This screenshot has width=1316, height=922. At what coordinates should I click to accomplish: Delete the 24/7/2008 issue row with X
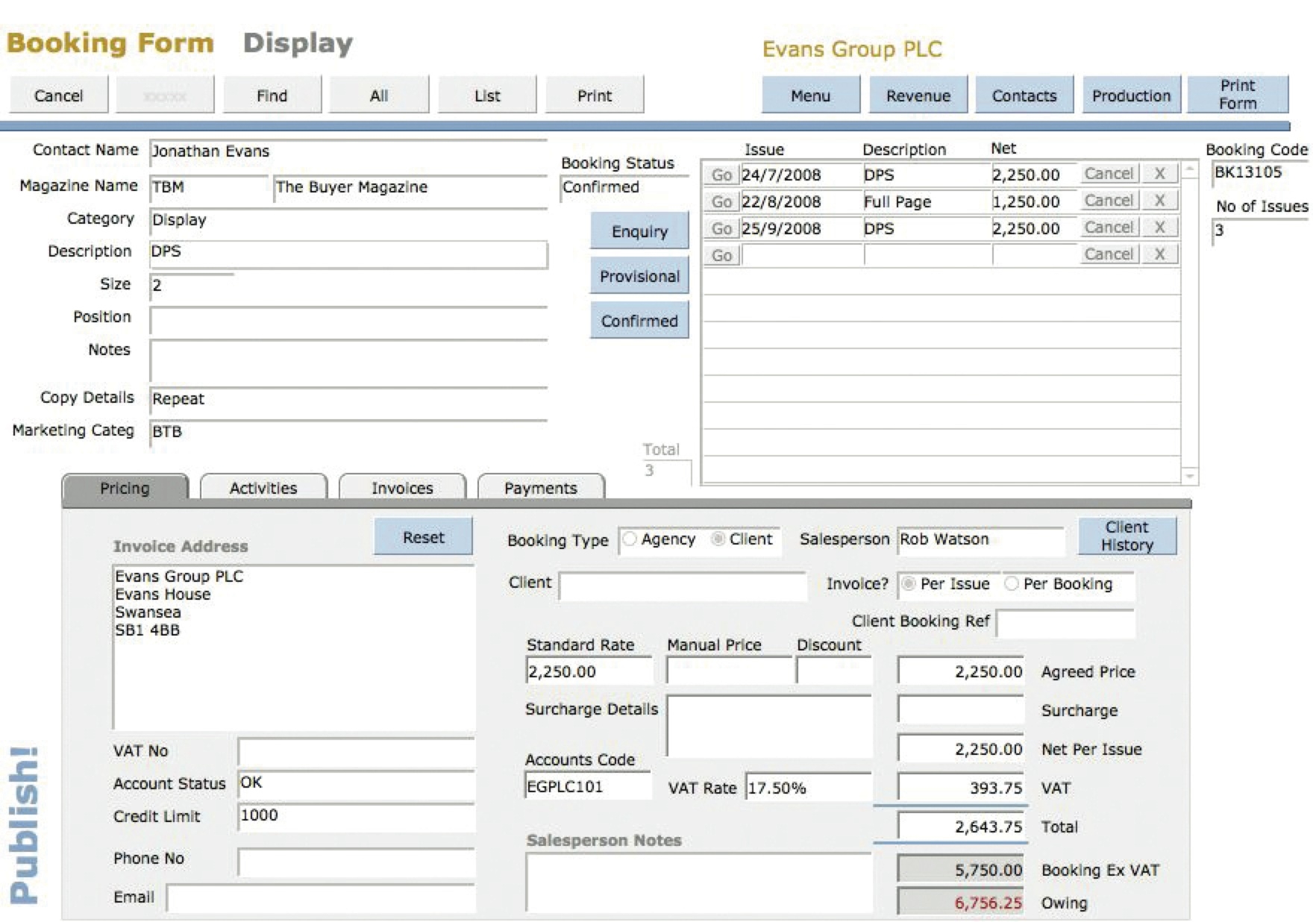1161,174
